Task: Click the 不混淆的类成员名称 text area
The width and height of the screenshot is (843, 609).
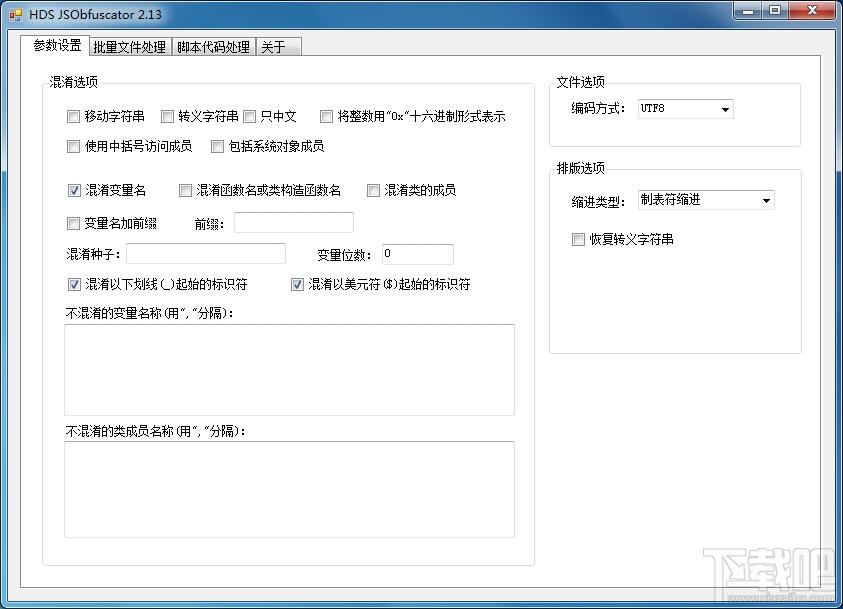Action: [x=289, y=490]
